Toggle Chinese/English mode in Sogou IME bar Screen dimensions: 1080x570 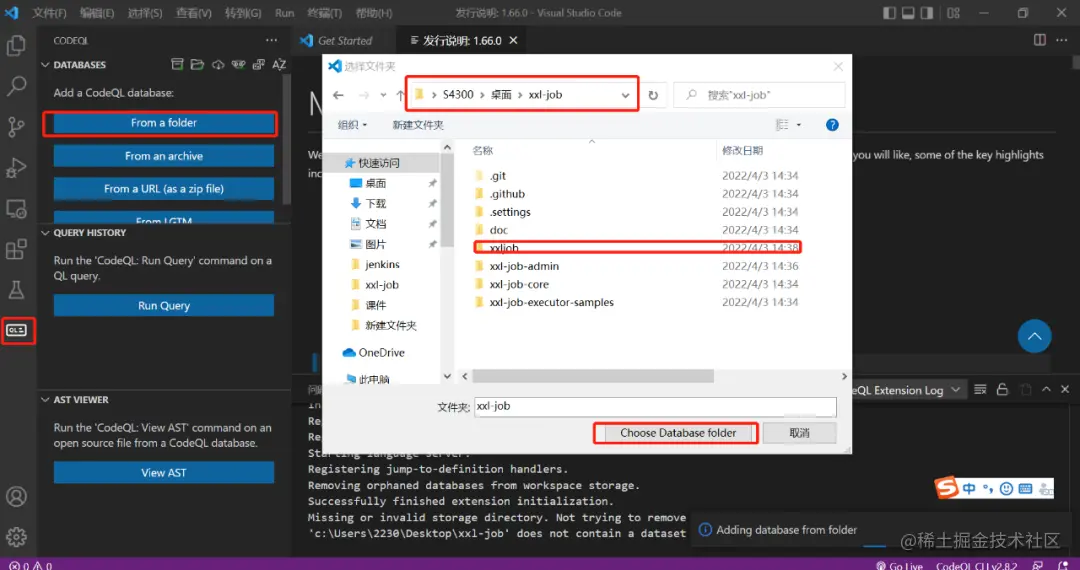[x=969, y=489]
